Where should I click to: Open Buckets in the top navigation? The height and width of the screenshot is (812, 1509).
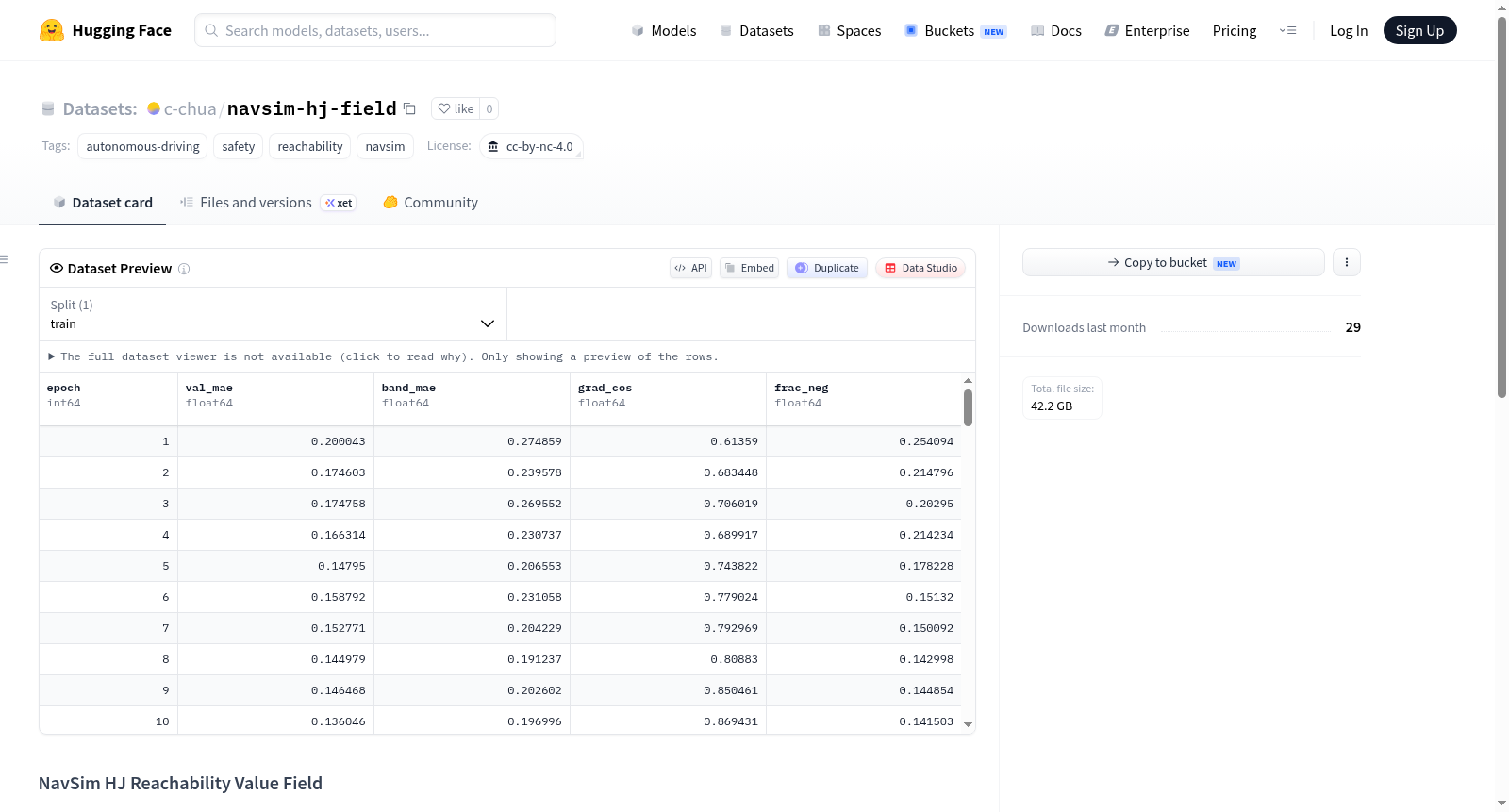955,30
